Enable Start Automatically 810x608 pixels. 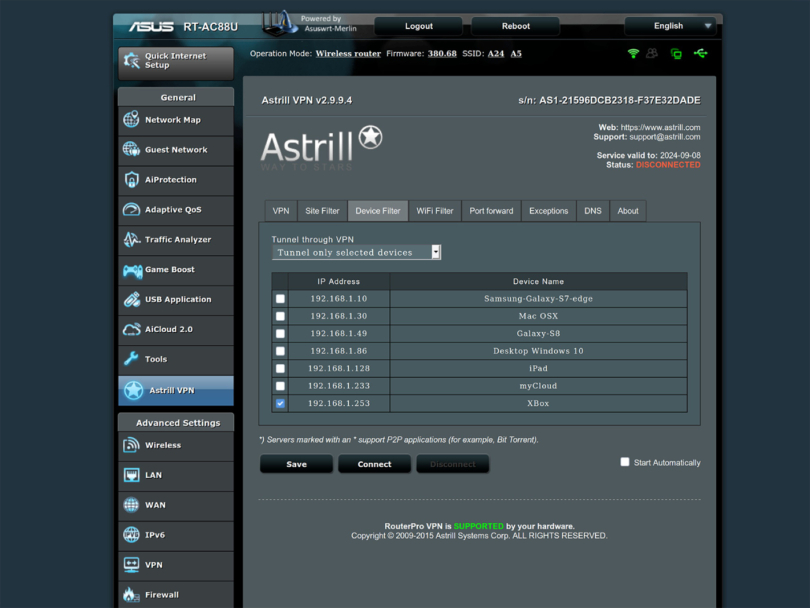pyautogui.click(x=624, y=462)
